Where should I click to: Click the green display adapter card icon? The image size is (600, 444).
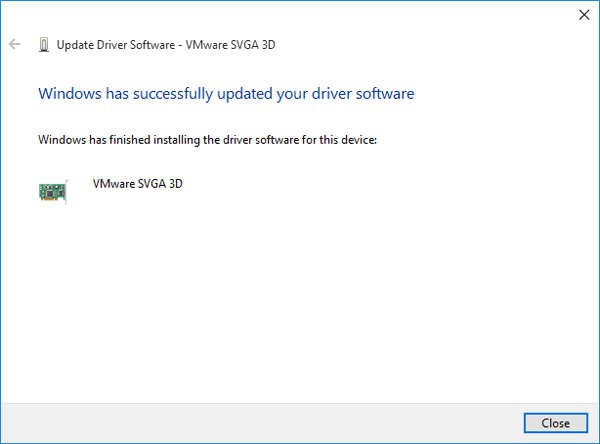52,191
